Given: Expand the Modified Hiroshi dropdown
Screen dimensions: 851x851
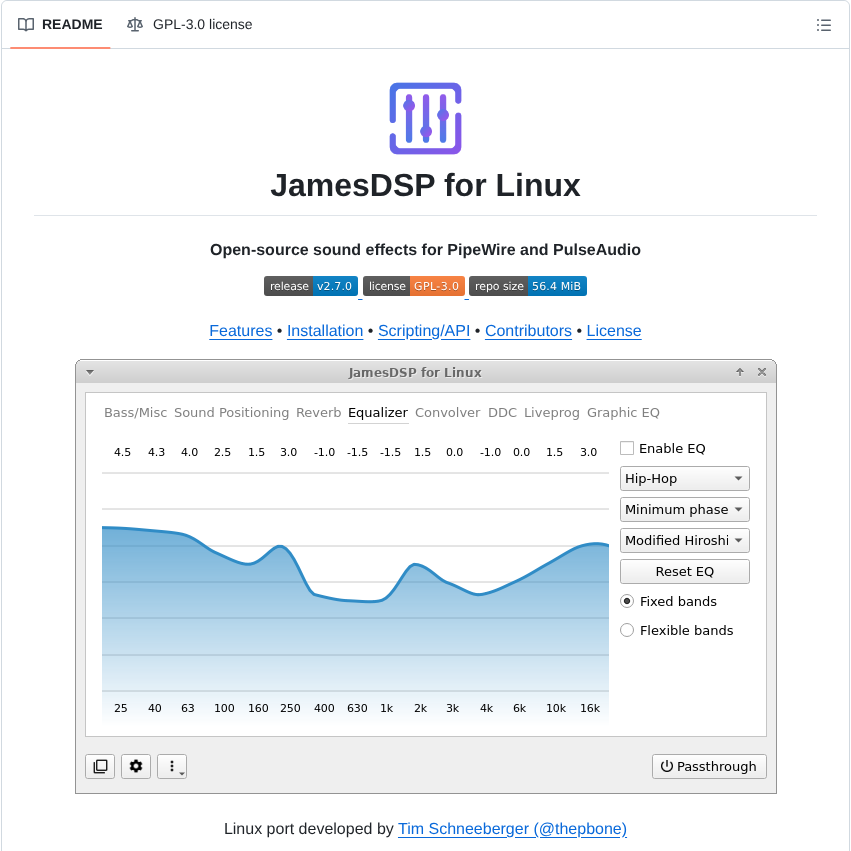Looking at the screenshot, I should pos(684,540).
